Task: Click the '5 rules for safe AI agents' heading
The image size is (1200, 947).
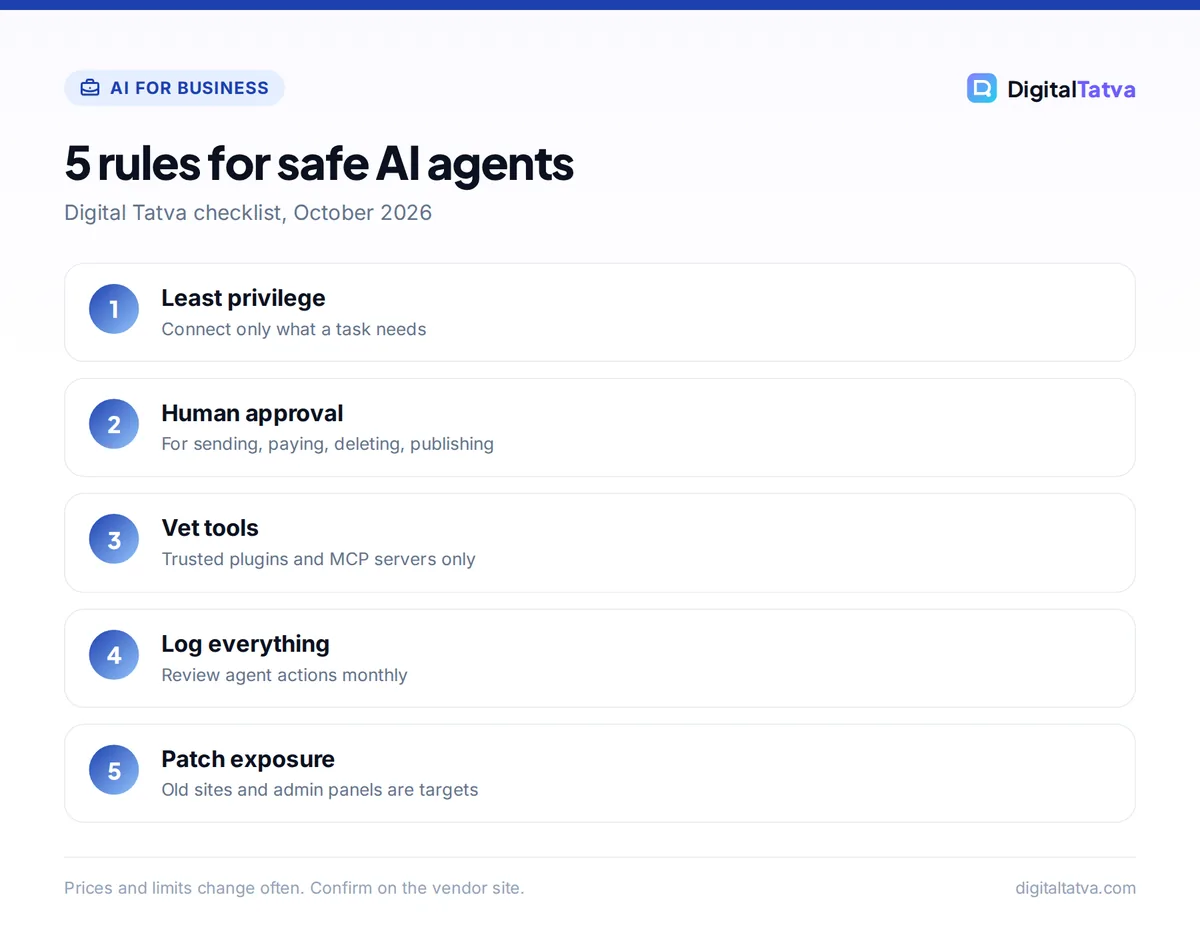Action: pyautogui.click(x=319, y=164)
